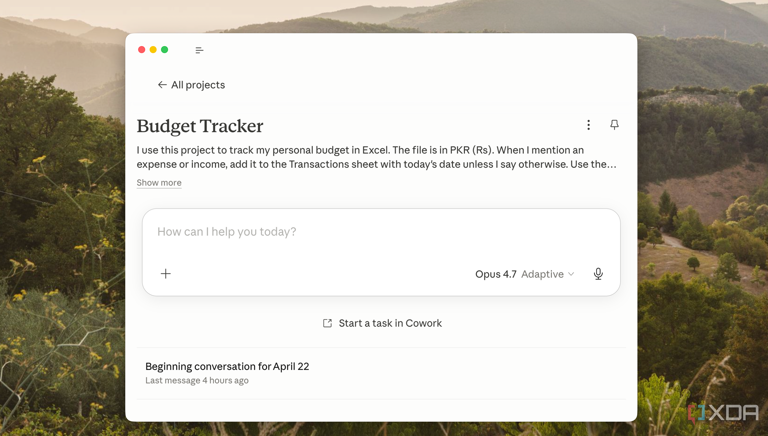The width and height of the screenshot is (768, 436).
Task: Click the yellow minimize window button
Action: coord(153,50)
